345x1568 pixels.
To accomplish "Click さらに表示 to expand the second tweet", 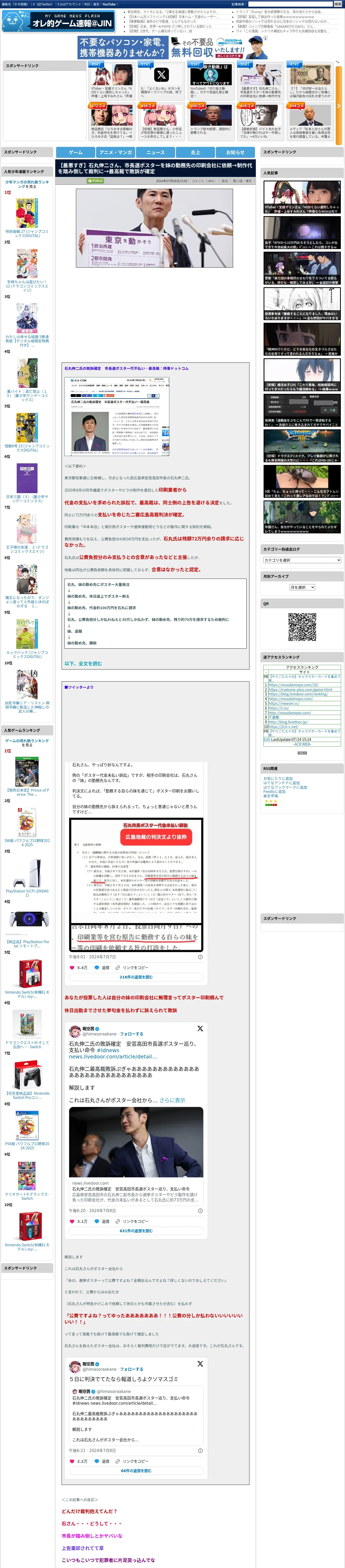I will [x=172, y=1100].
